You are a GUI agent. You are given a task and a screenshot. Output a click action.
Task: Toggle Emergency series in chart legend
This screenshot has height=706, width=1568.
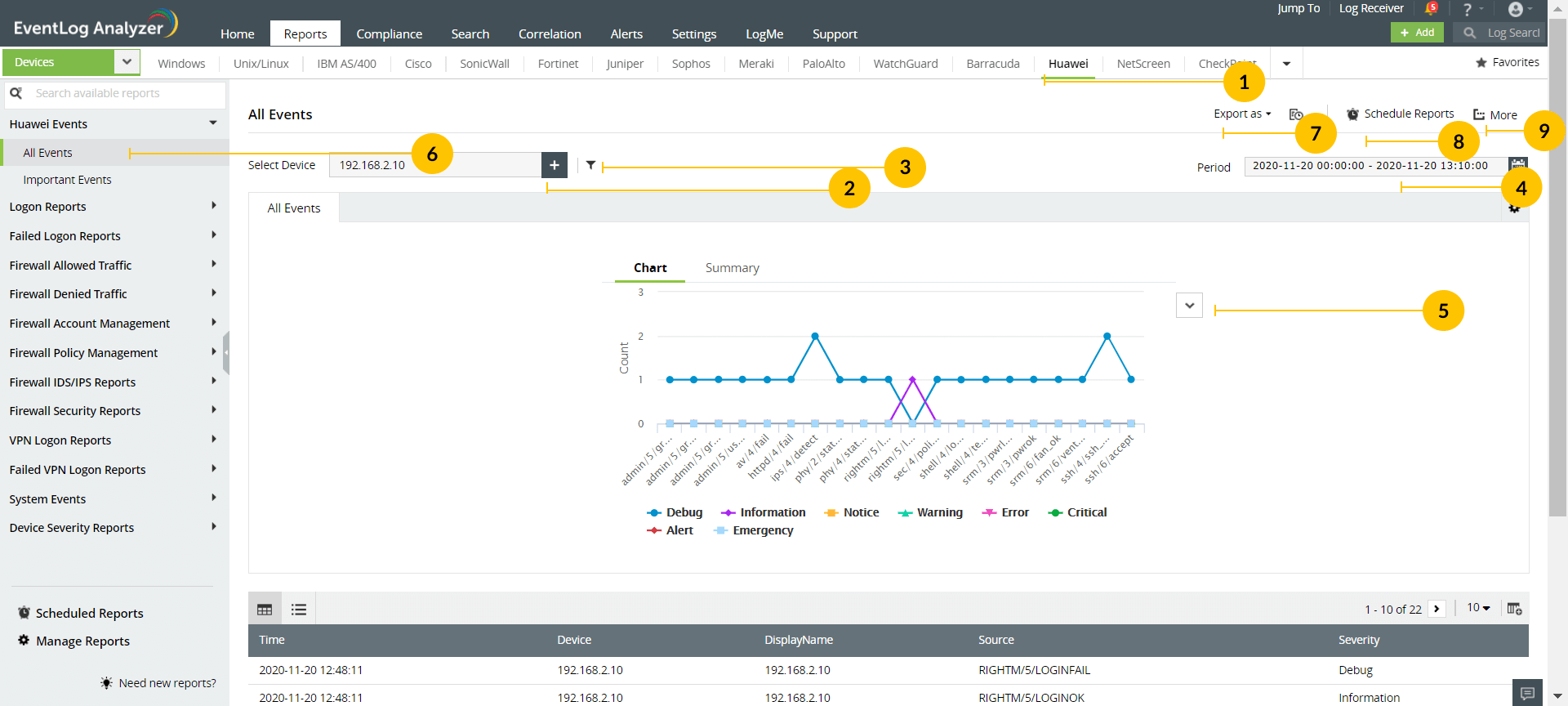[x=753, y=530]
